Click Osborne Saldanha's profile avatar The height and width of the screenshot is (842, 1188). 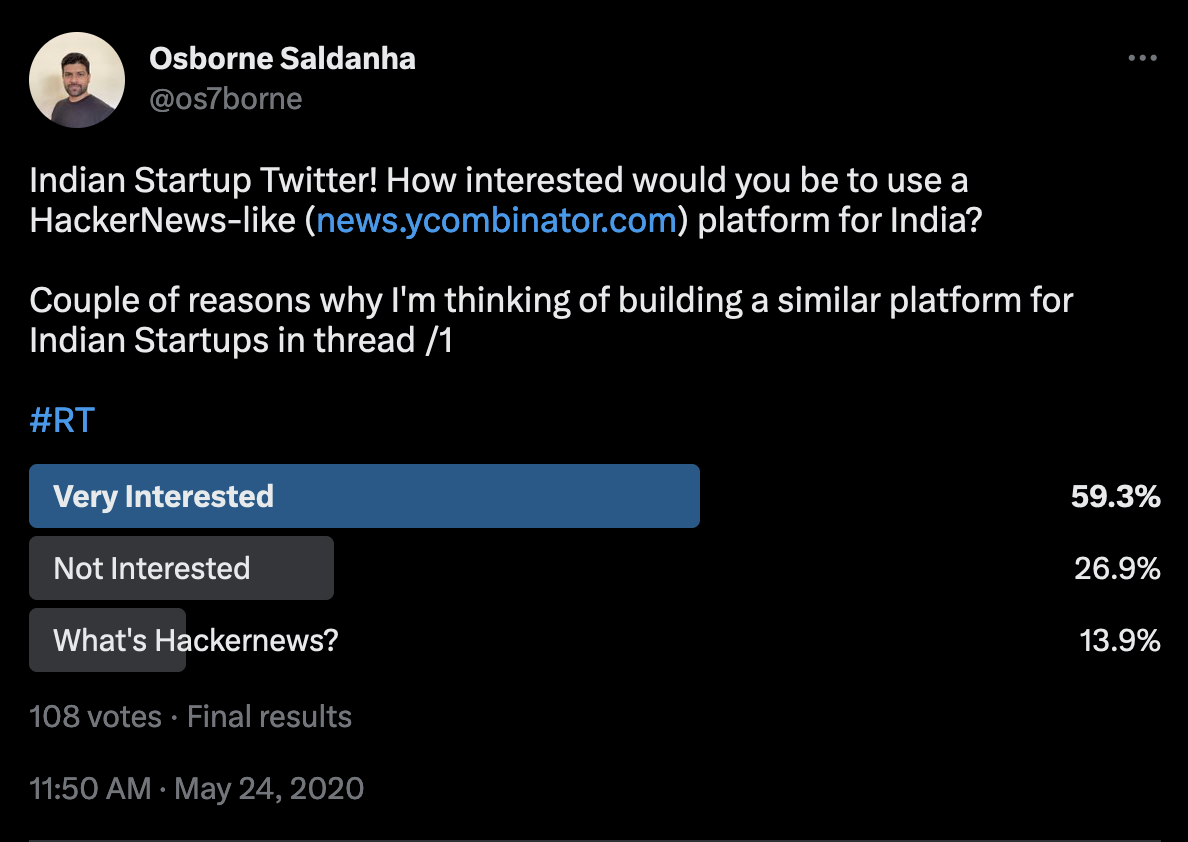tap(77, 80)
